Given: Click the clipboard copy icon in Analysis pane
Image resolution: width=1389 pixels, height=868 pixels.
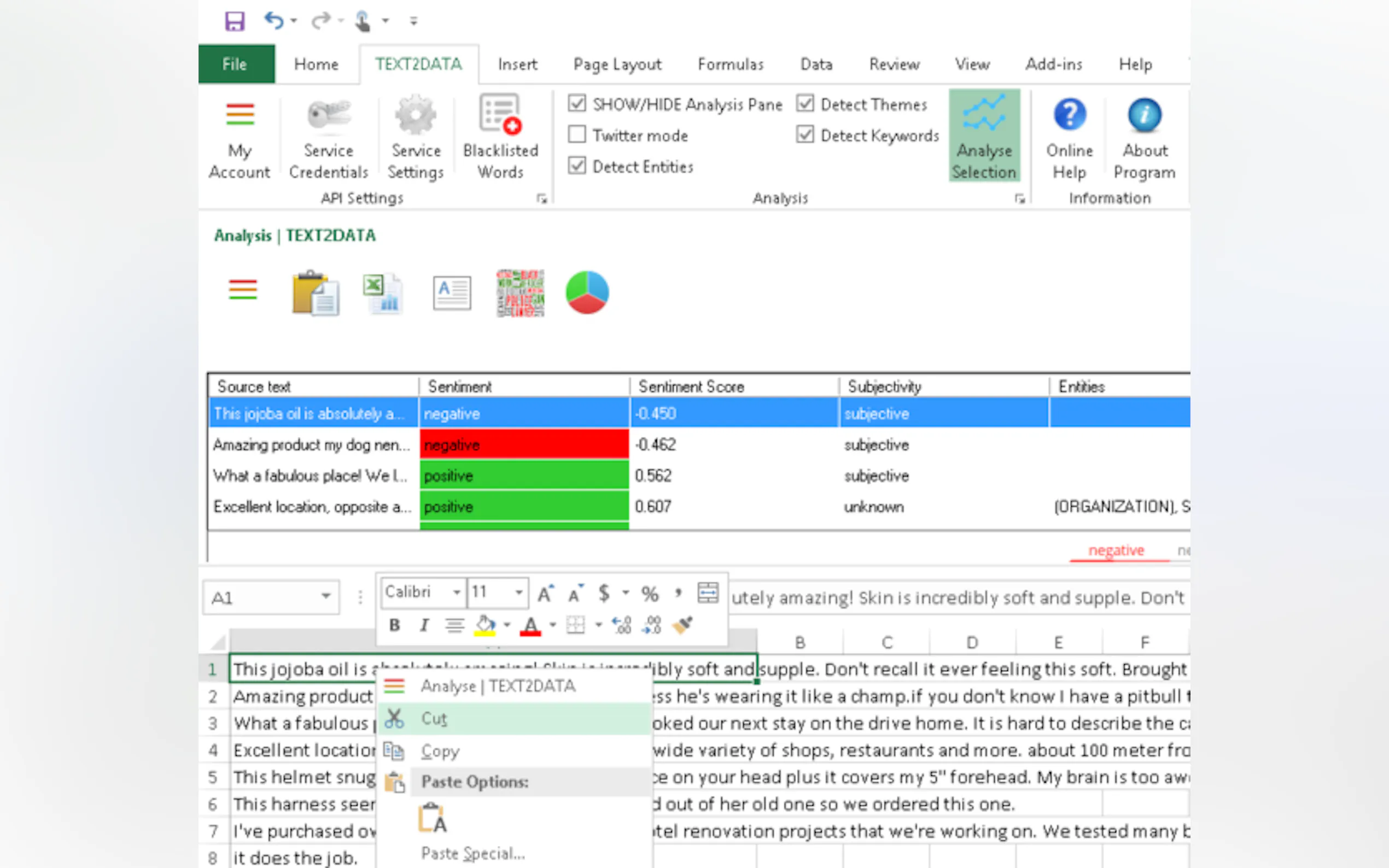Looking at the screenshot, I should pos(315,293).
